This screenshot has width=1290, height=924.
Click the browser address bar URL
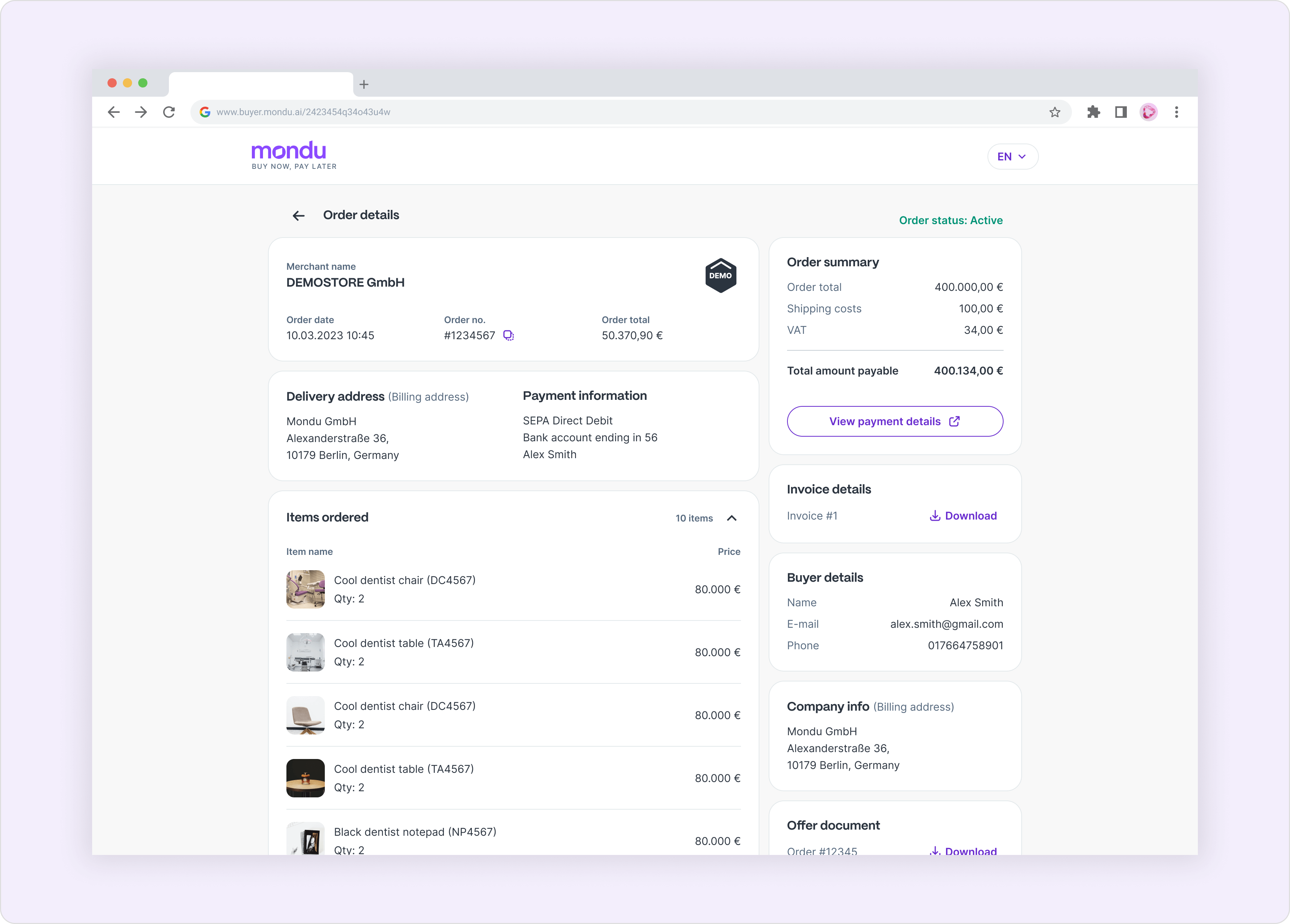point(303,112)
